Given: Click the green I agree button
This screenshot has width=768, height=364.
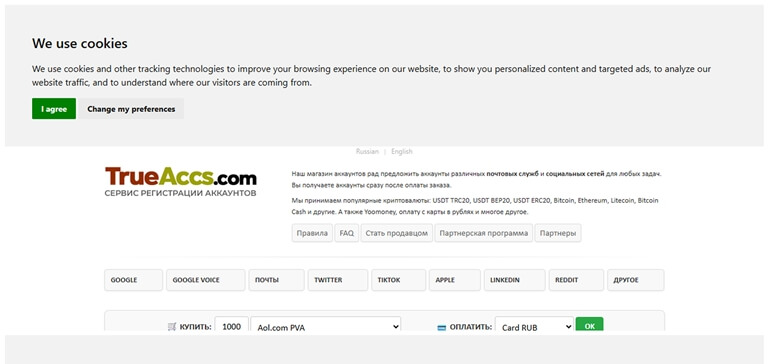Looking at the screenshot, I should (54, 109).
